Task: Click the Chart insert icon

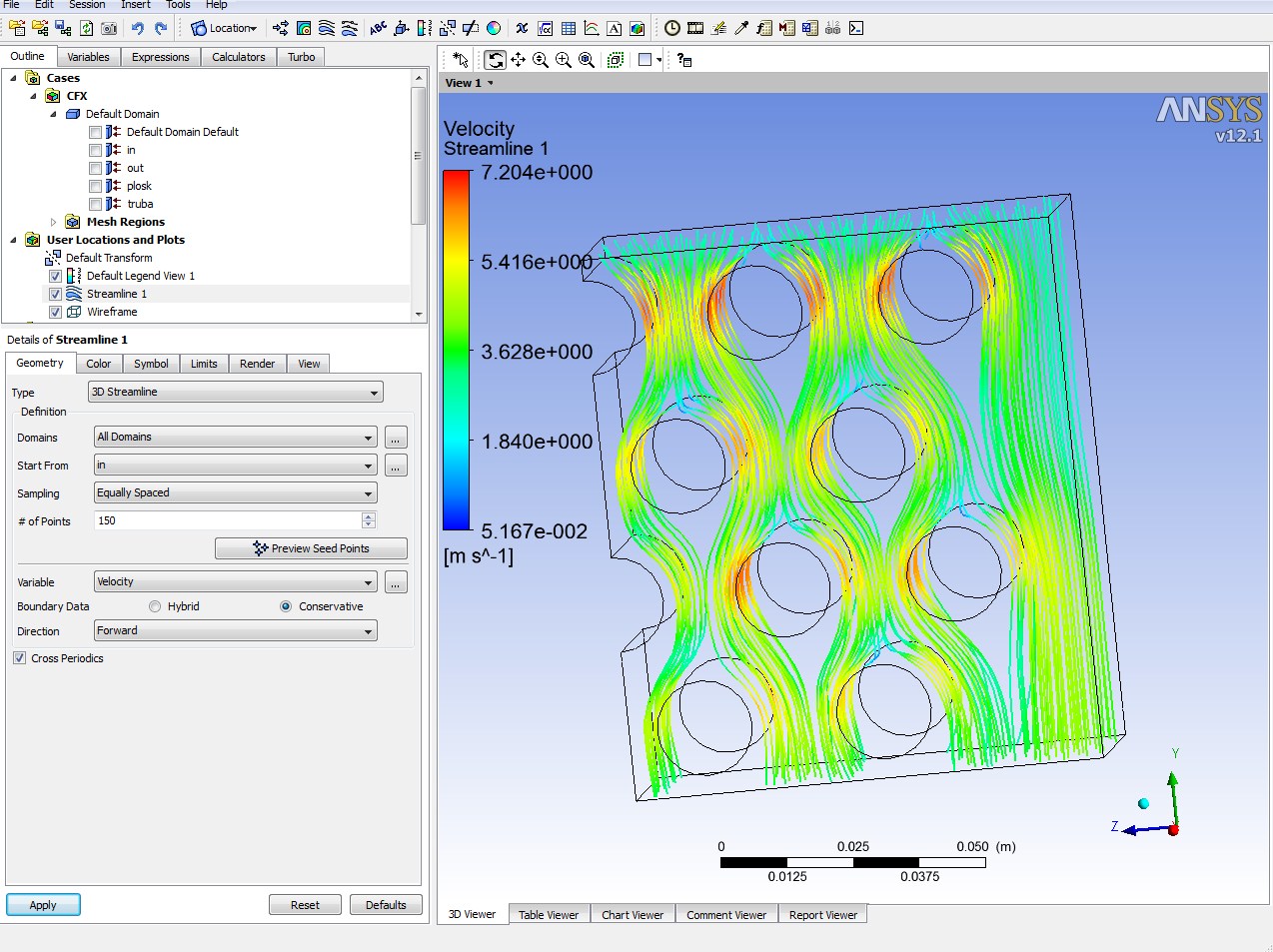Action: click(592, 28)
